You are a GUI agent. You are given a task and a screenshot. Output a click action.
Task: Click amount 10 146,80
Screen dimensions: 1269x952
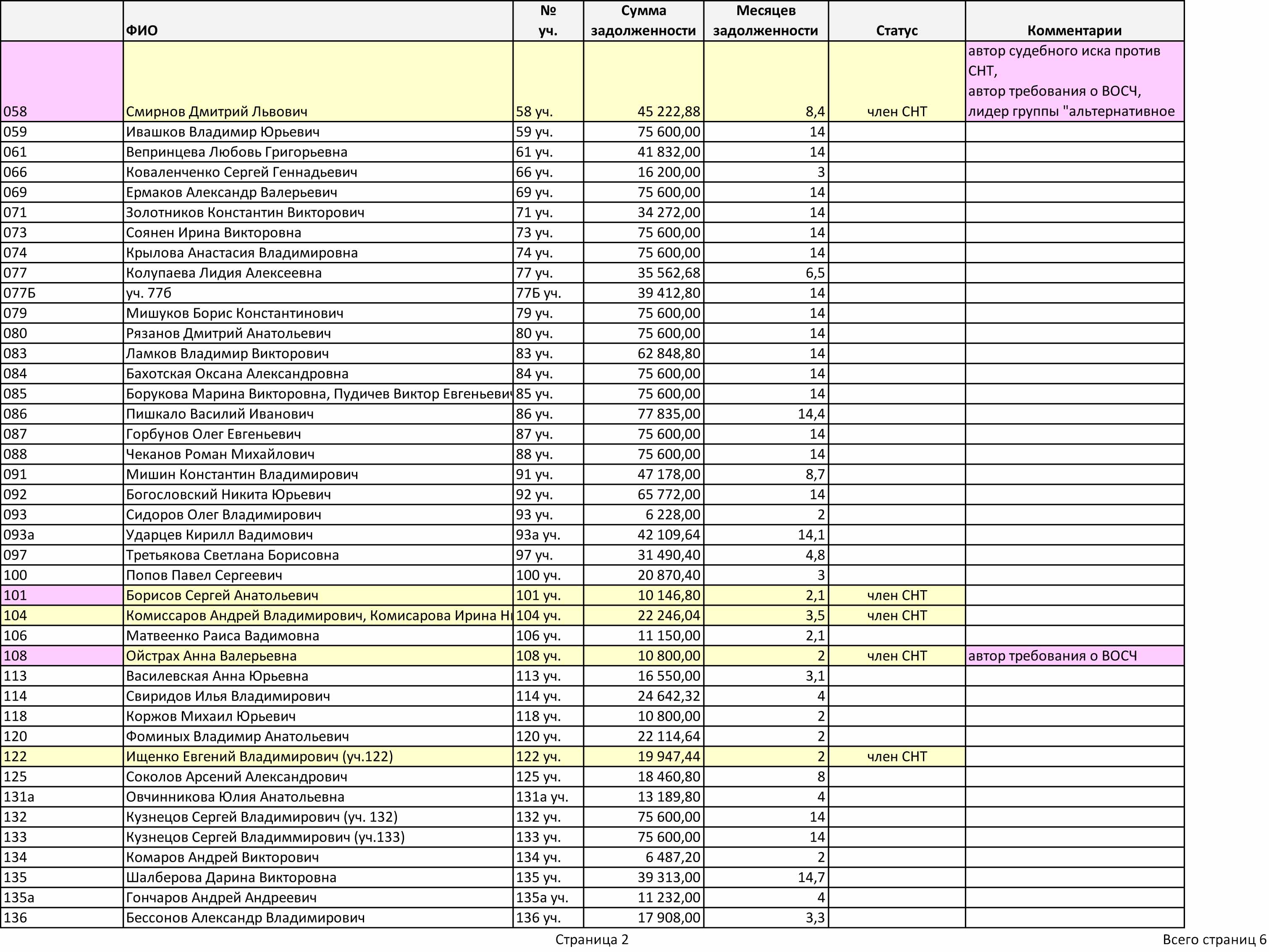pyautogui.click(x=669, y=595)
